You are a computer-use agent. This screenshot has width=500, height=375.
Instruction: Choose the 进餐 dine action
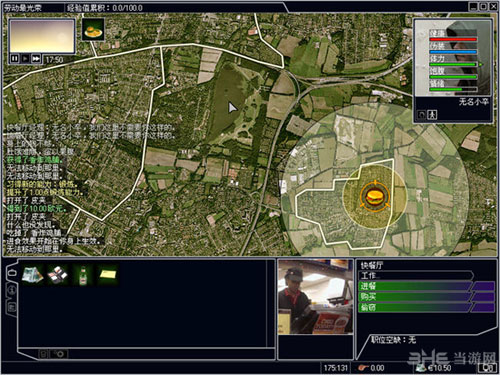(x=426, y=286)
